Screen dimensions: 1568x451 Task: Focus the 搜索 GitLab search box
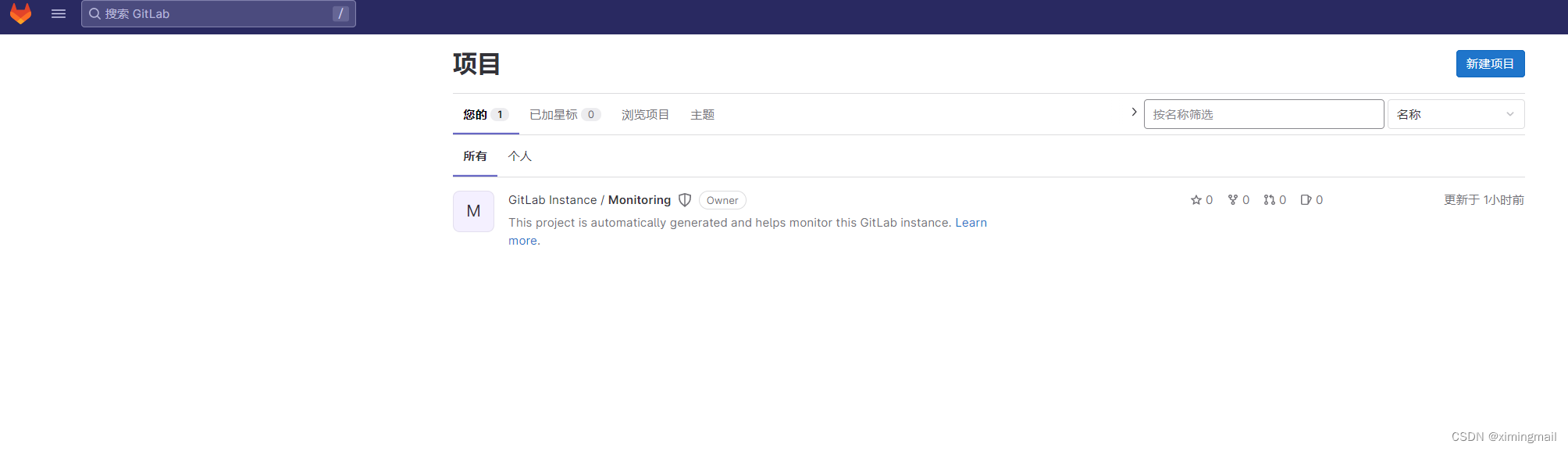tap(219, 13)
